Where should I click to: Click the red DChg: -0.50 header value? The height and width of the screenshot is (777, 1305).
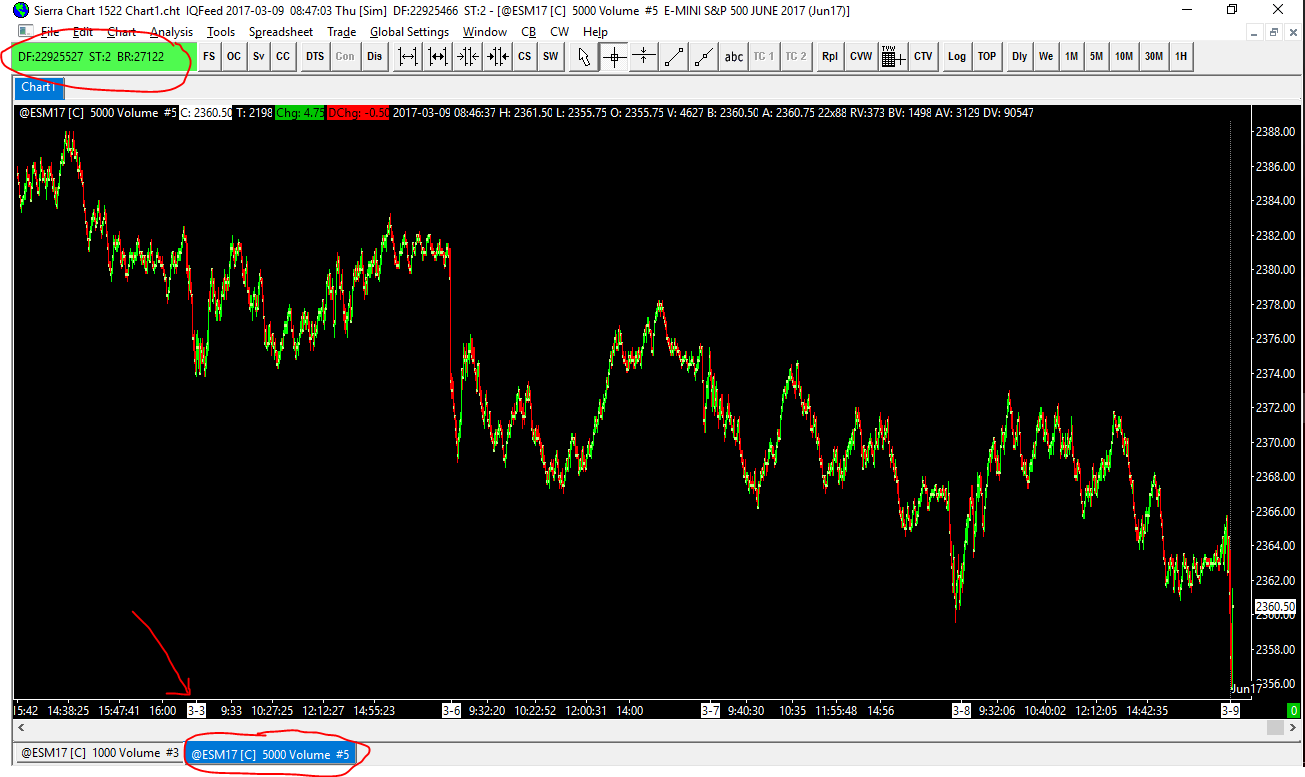click(x=358, y=113)
